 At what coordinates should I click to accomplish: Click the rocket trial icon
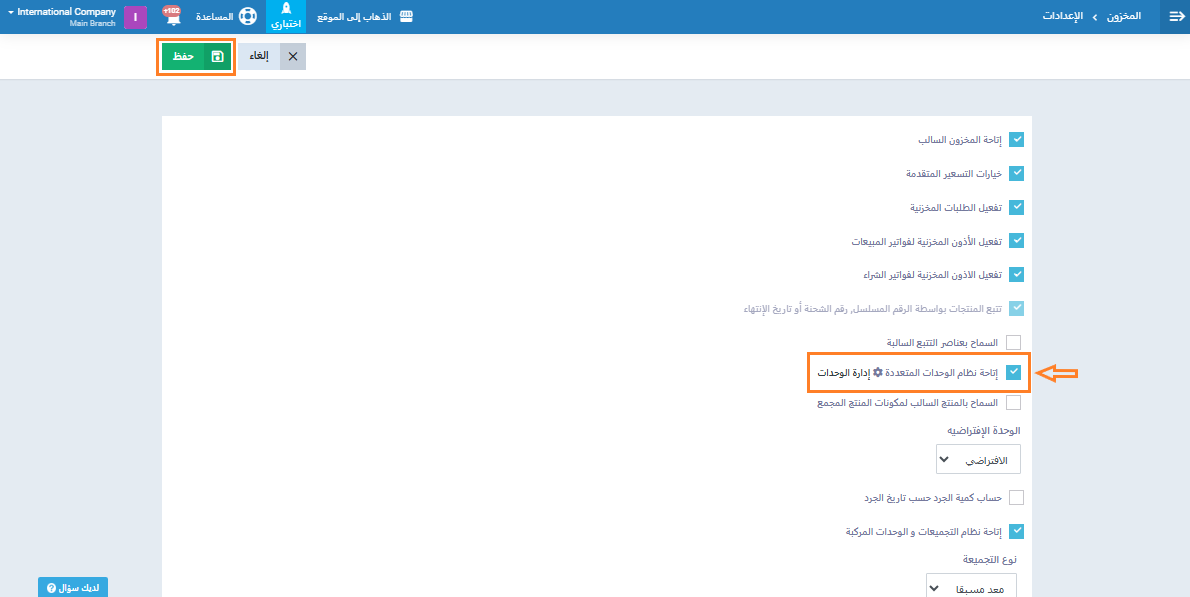(x=286, y=12)
